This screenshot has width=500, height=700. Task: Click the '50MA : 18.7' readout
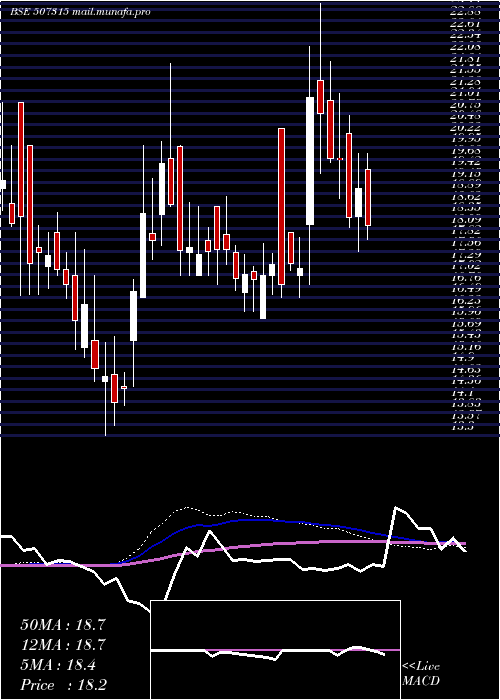pos(63,625)
